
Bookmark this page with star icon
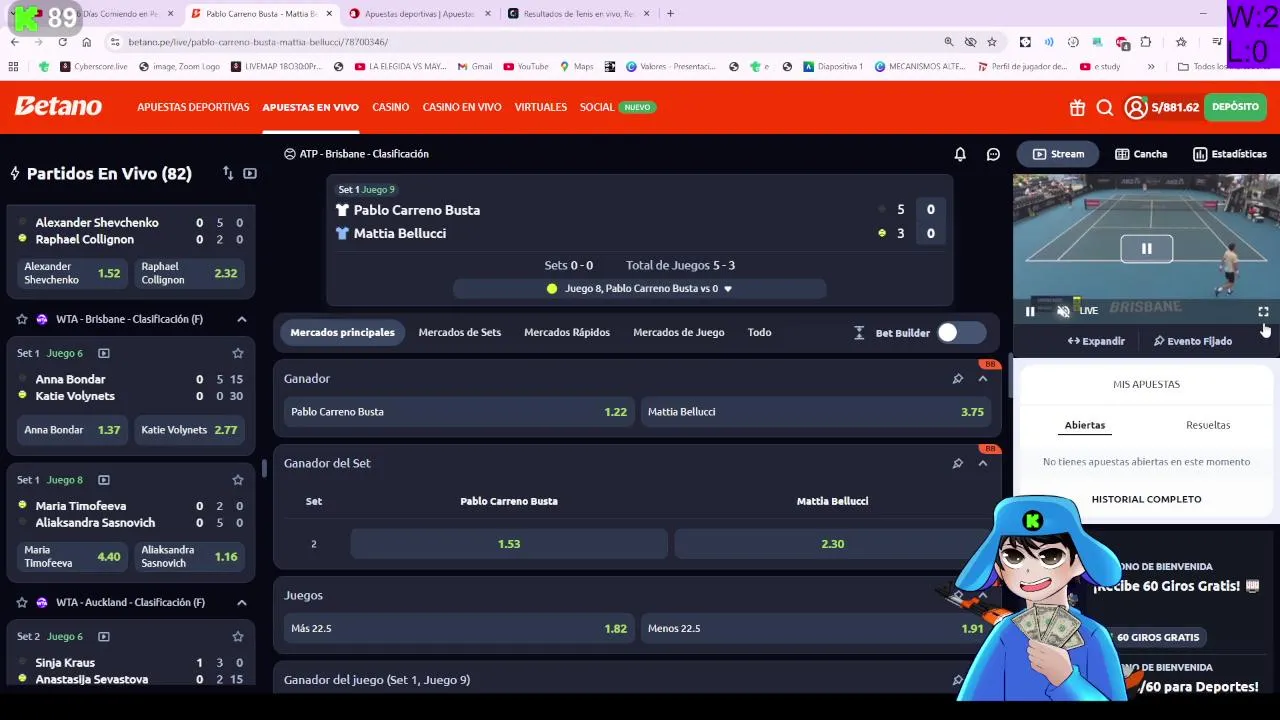point(992,42)
